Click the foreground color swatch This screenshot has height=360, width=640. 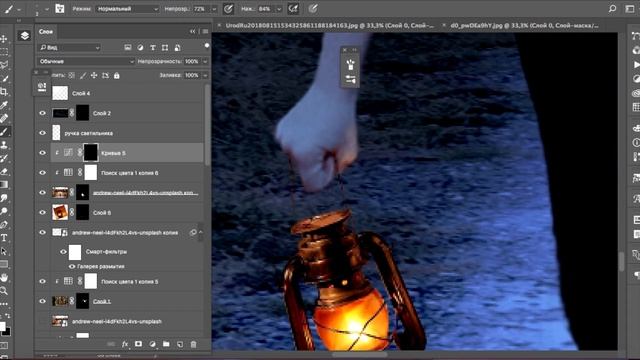click(2, 327)
